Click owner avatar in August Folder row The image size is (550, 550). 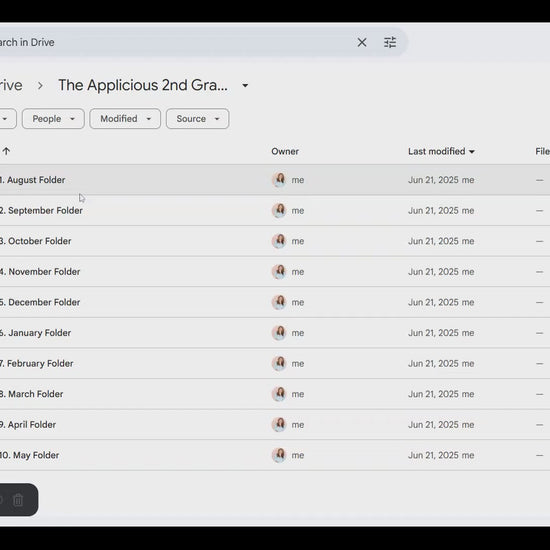coord(279,180)
